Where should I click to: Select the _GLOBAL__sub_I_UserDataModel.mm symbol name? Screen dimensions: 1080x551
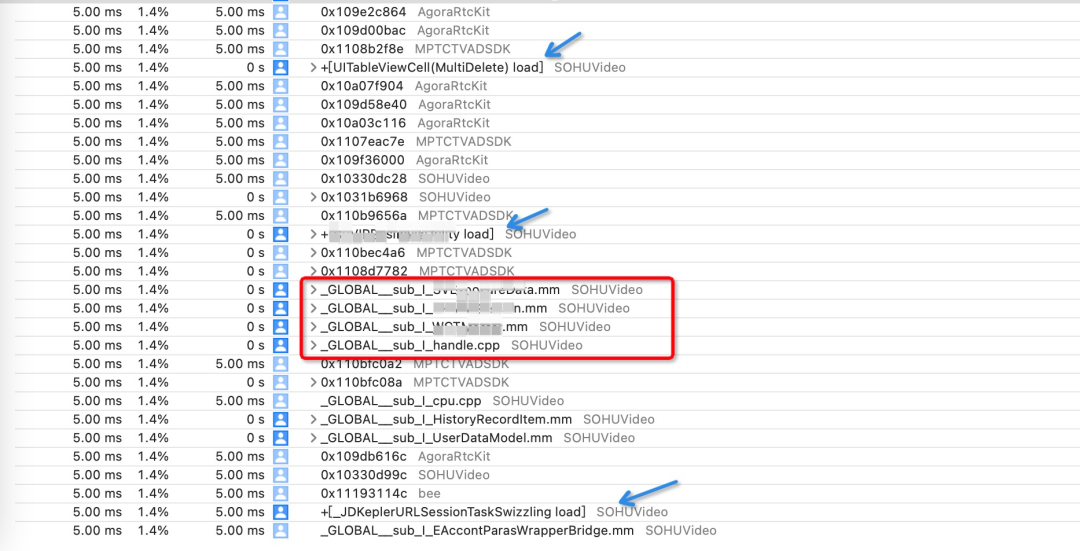tap(437, 438)
